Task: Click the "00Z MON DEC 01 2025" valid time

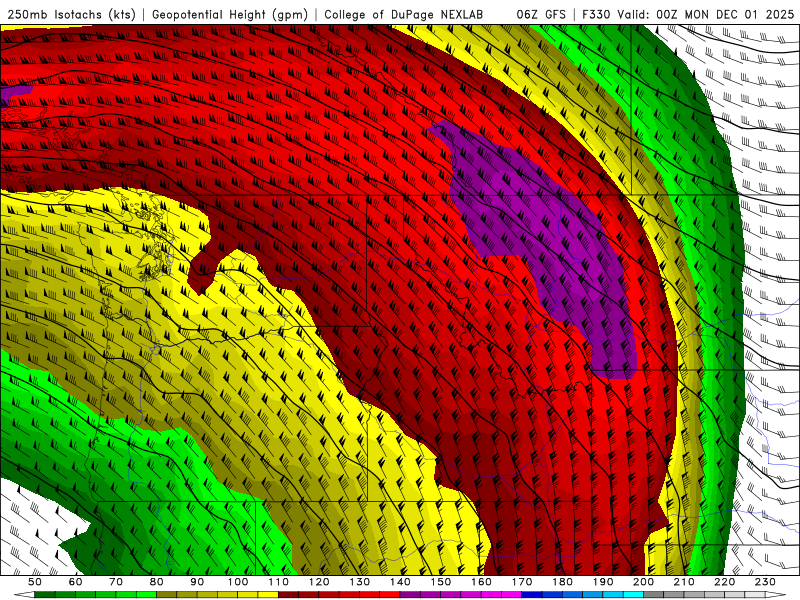Action: point(726,15)
